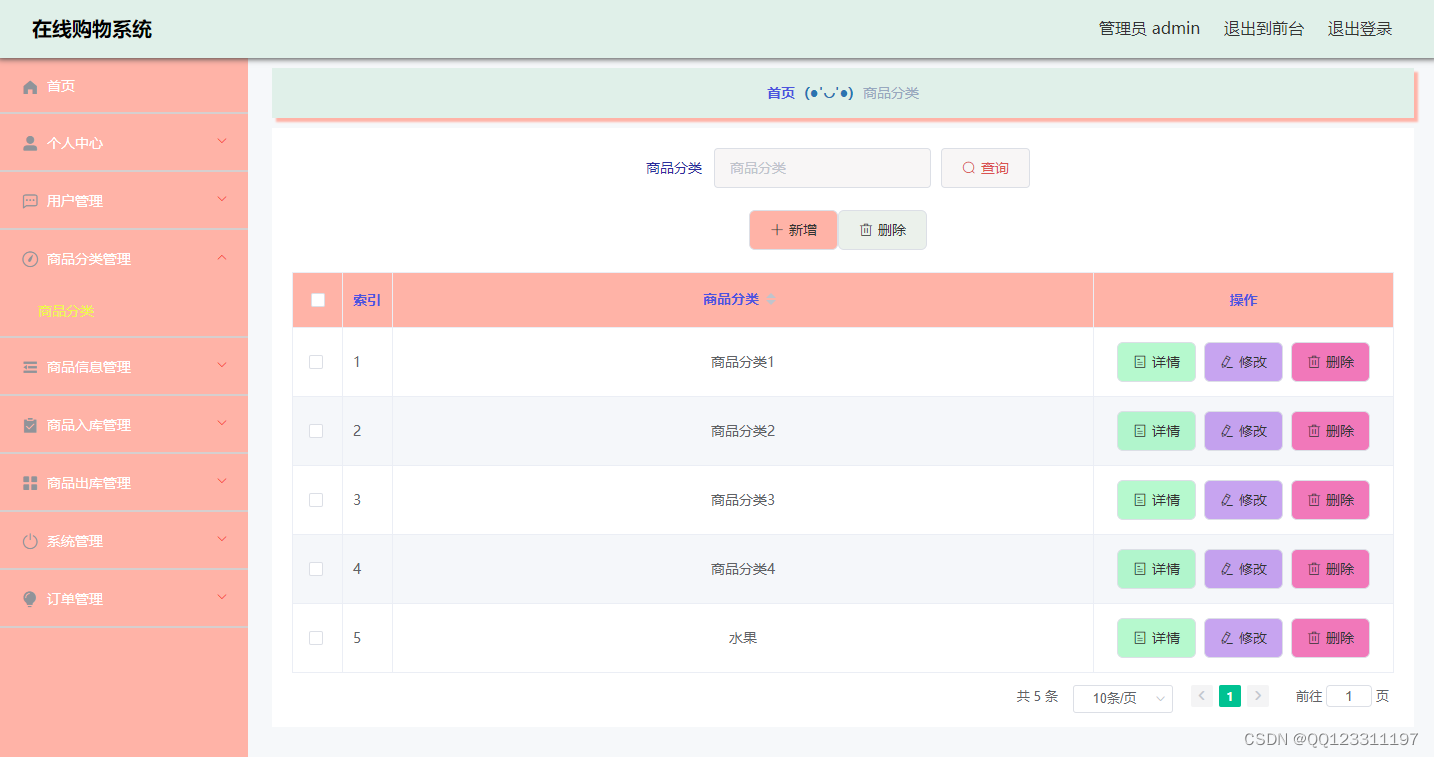Open 详情 for row 商品分类3
1434x757 pixels.
1156,500
